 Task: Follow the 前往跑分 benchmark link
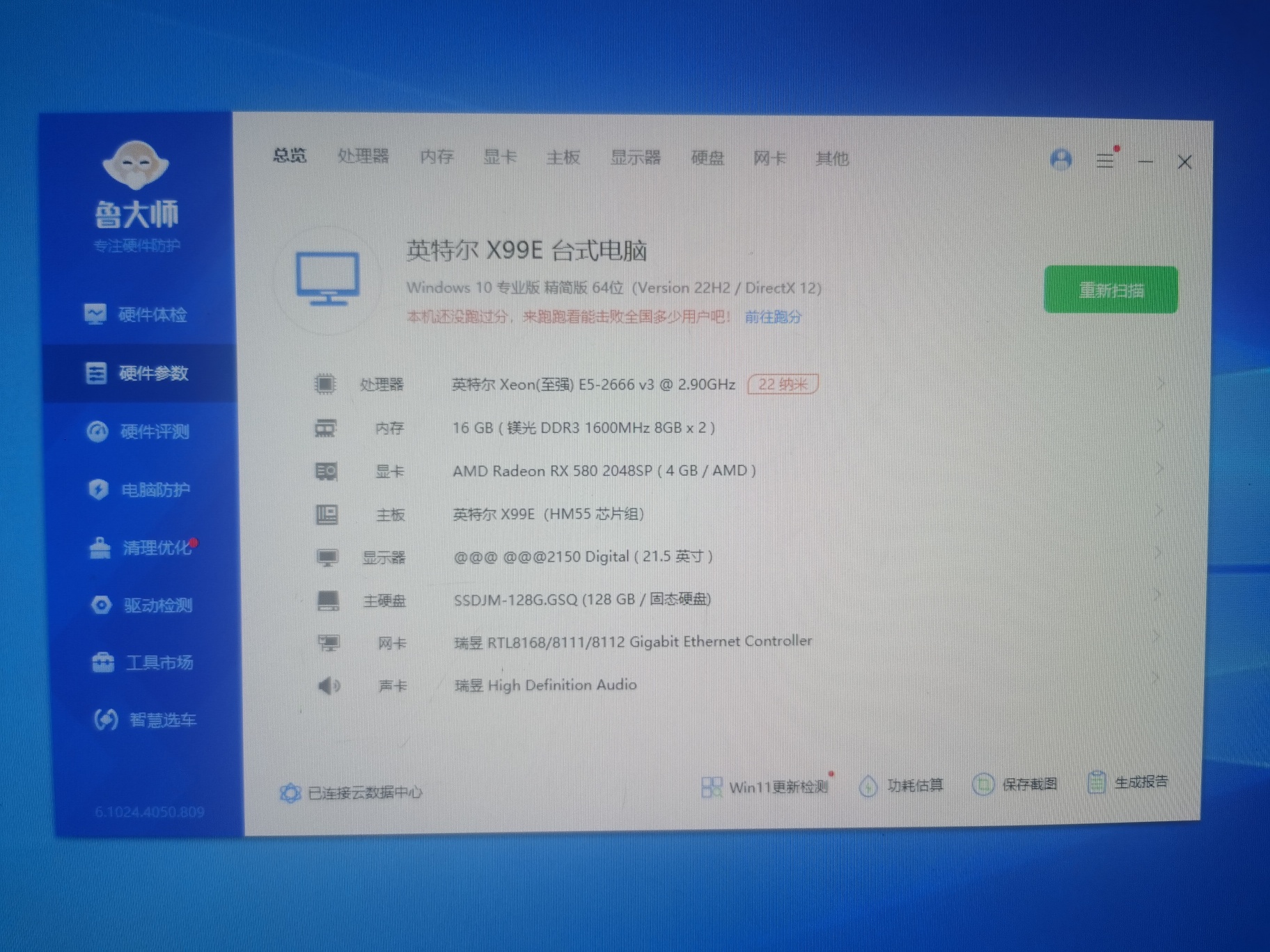click(x=773, y=317)
